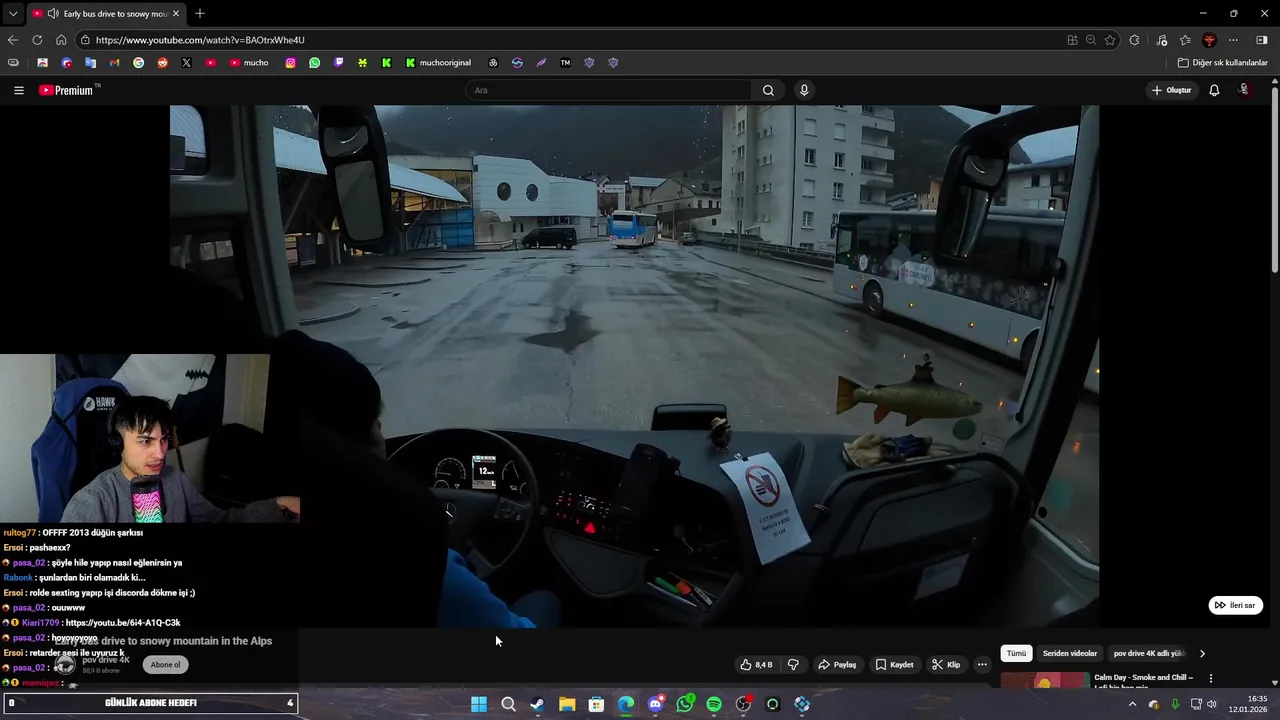
Task: Open the Windows Start menu
Action: 479,704
